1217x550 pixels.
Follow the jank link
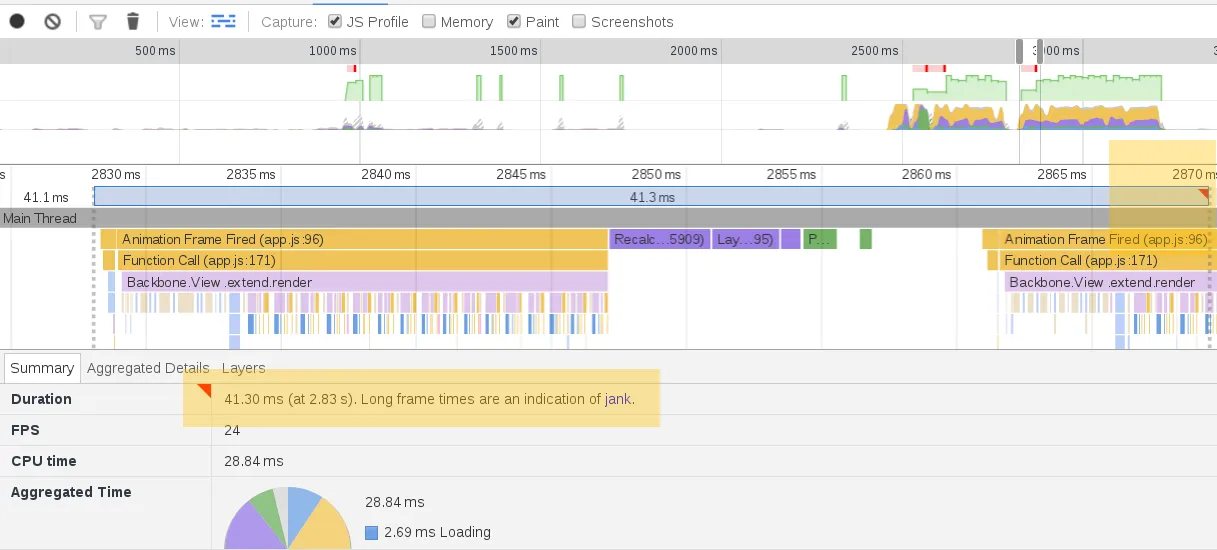[x=618, y=399]
